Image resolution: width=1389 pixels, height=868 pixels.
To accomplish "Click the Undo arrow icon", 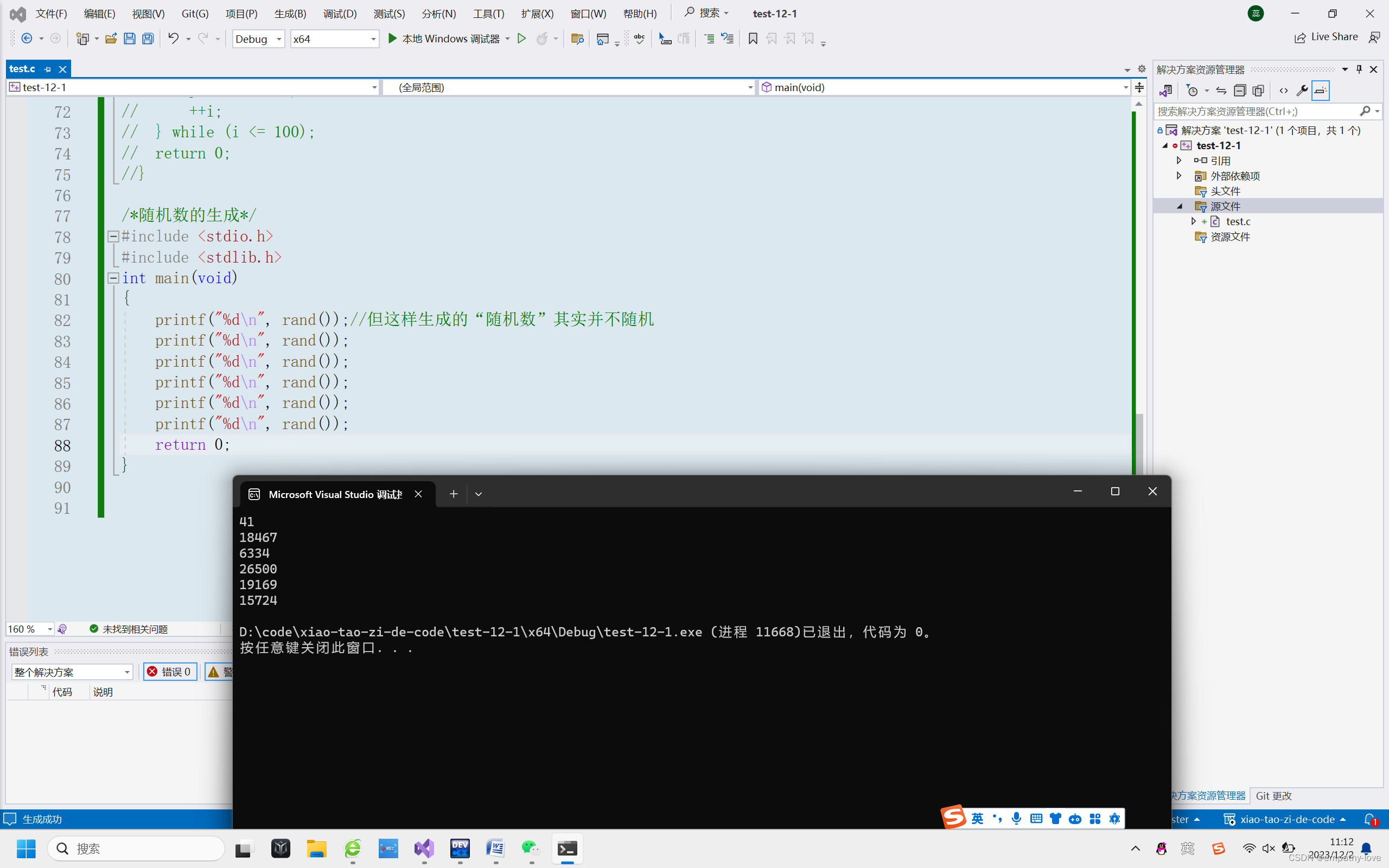I will click(x=173, y=39).
